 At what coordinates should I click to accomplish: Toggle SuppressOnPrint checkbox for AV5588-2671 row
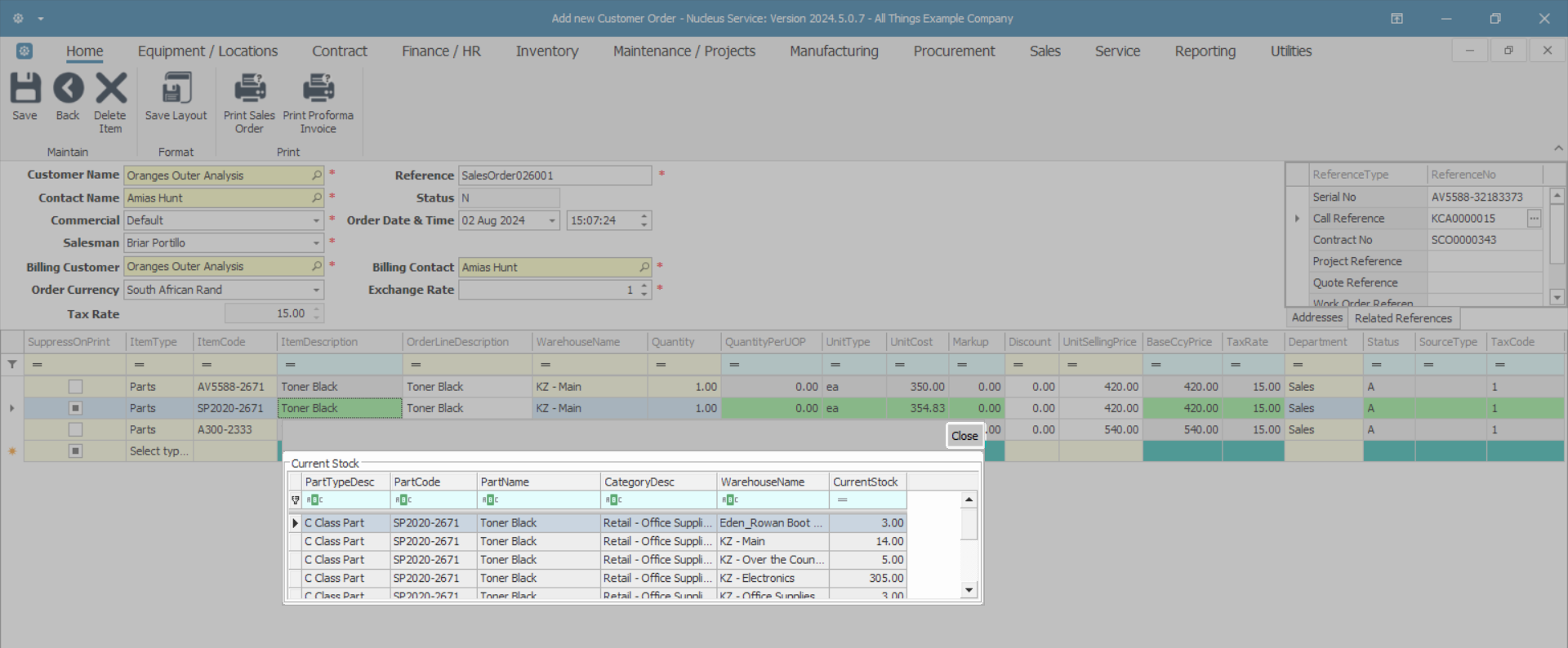tap(75, 387)
